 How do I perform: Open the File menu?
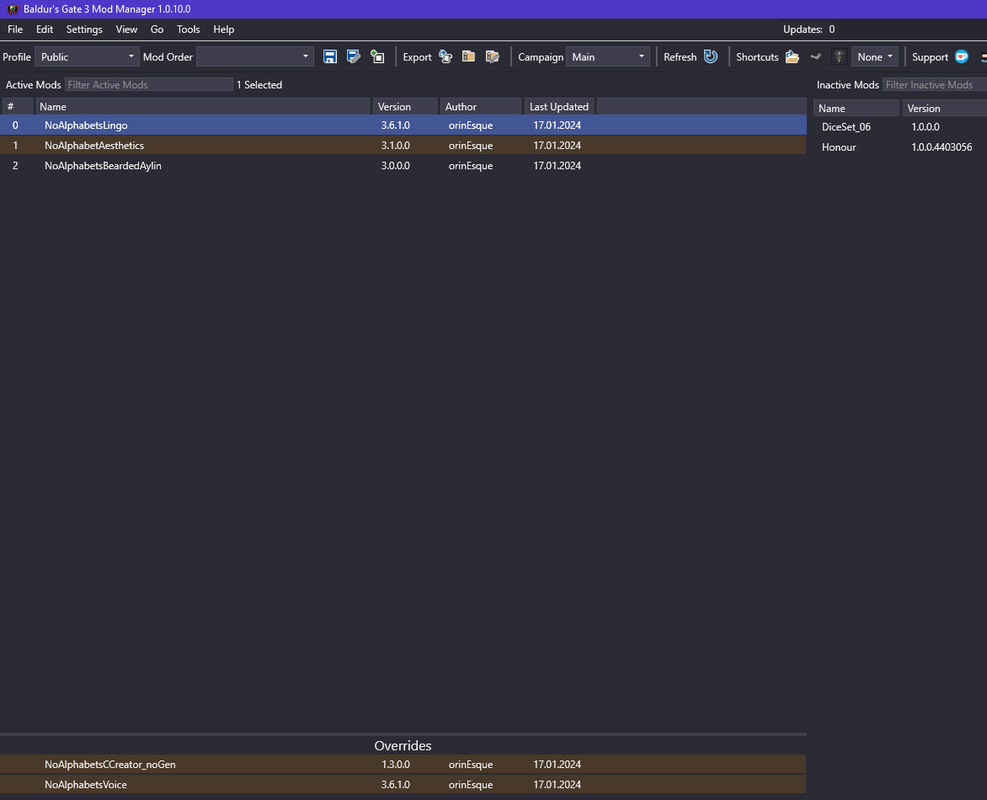click(15, 29)
